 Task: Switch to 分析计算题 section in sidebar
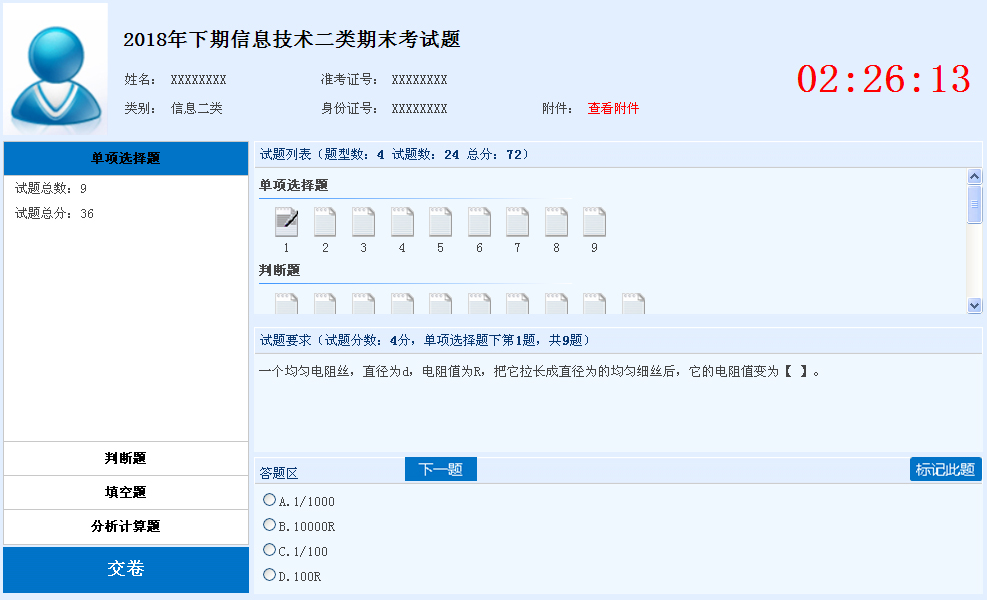(126, 526)
